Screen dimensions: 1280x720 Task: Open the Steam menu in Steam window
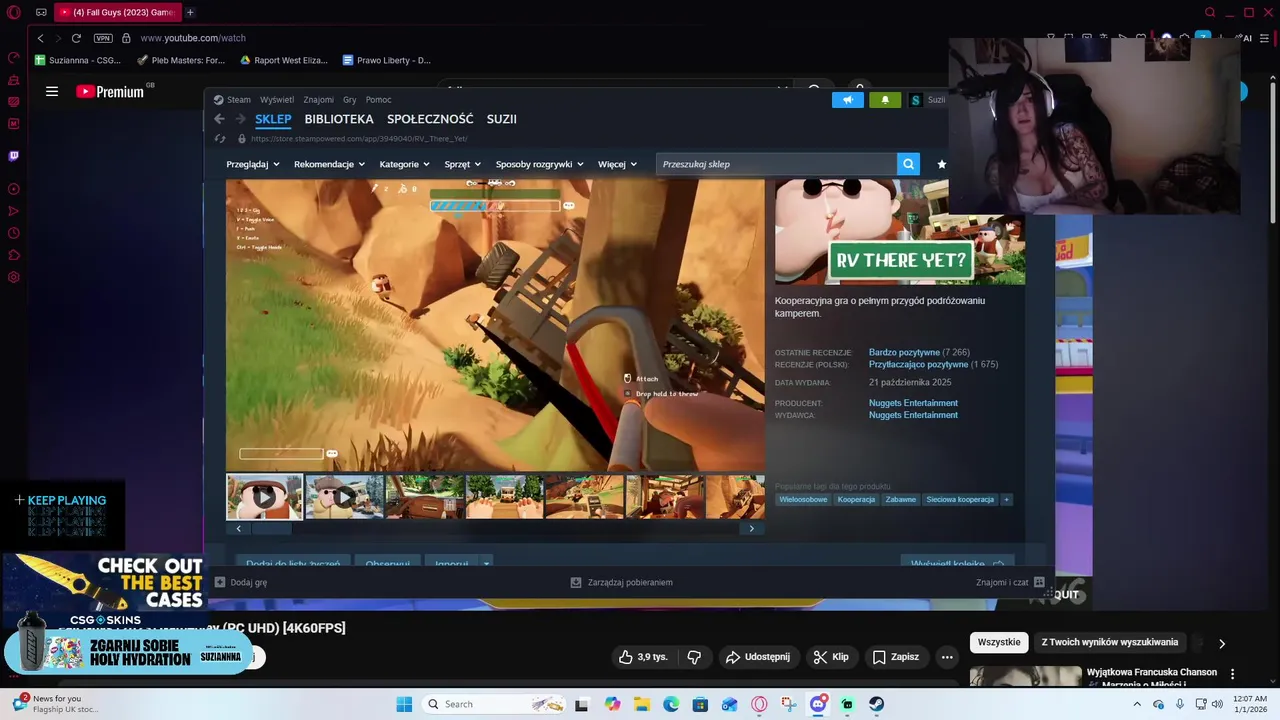click(x=234, y=100)
